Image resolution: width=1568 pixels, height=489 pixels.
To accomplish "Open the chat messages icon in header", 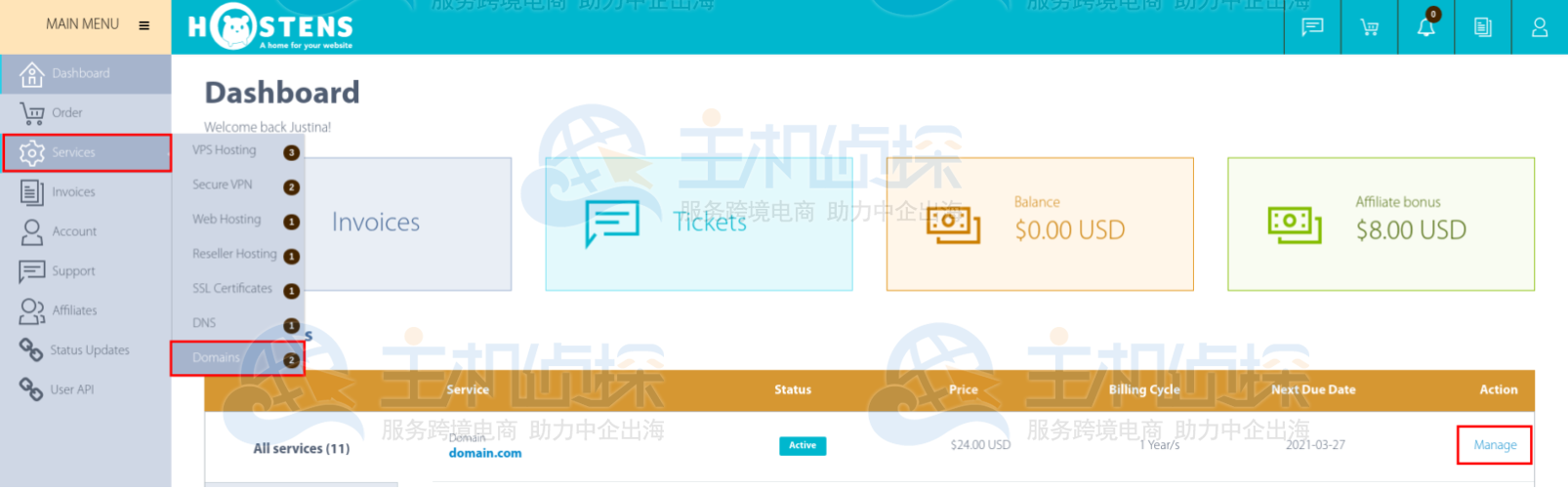I will 1312,27.
